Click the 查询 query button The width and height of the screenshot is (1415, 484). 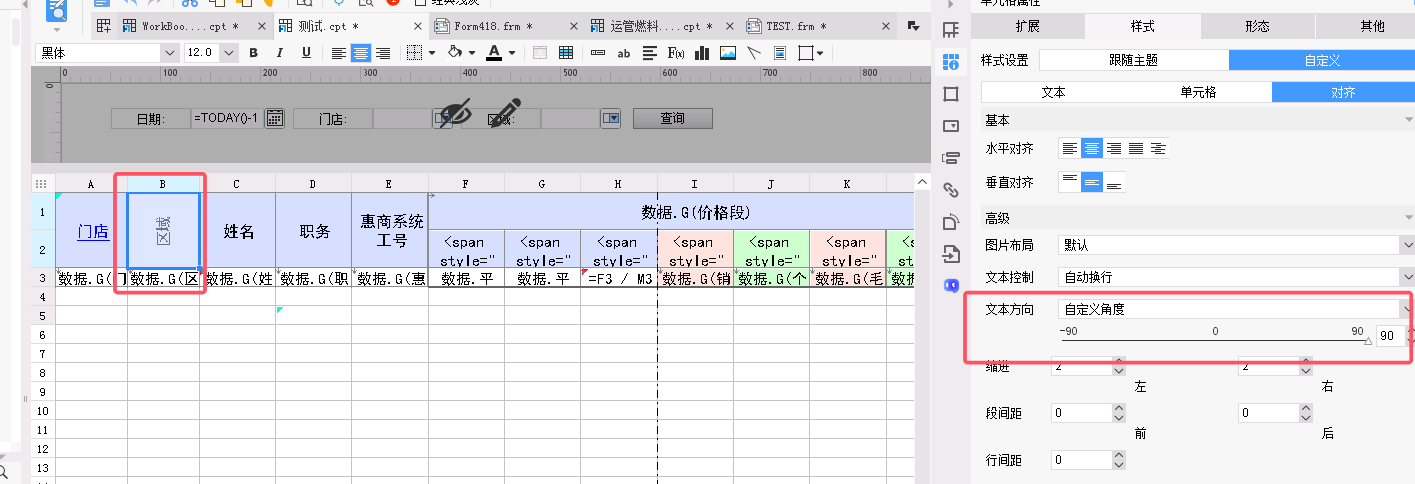pos(672,119)
